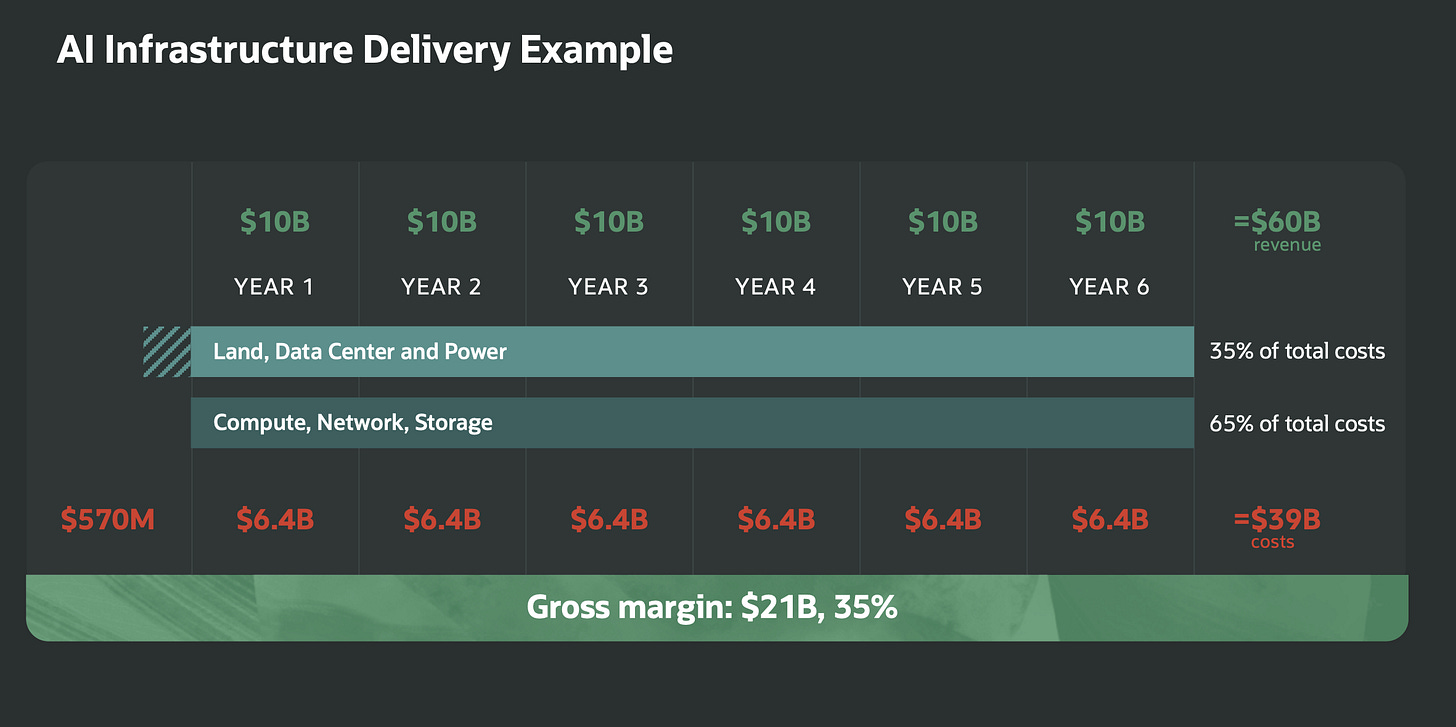Select the YEAR 2 column label
1456x727 pixels.
point(441,287)
